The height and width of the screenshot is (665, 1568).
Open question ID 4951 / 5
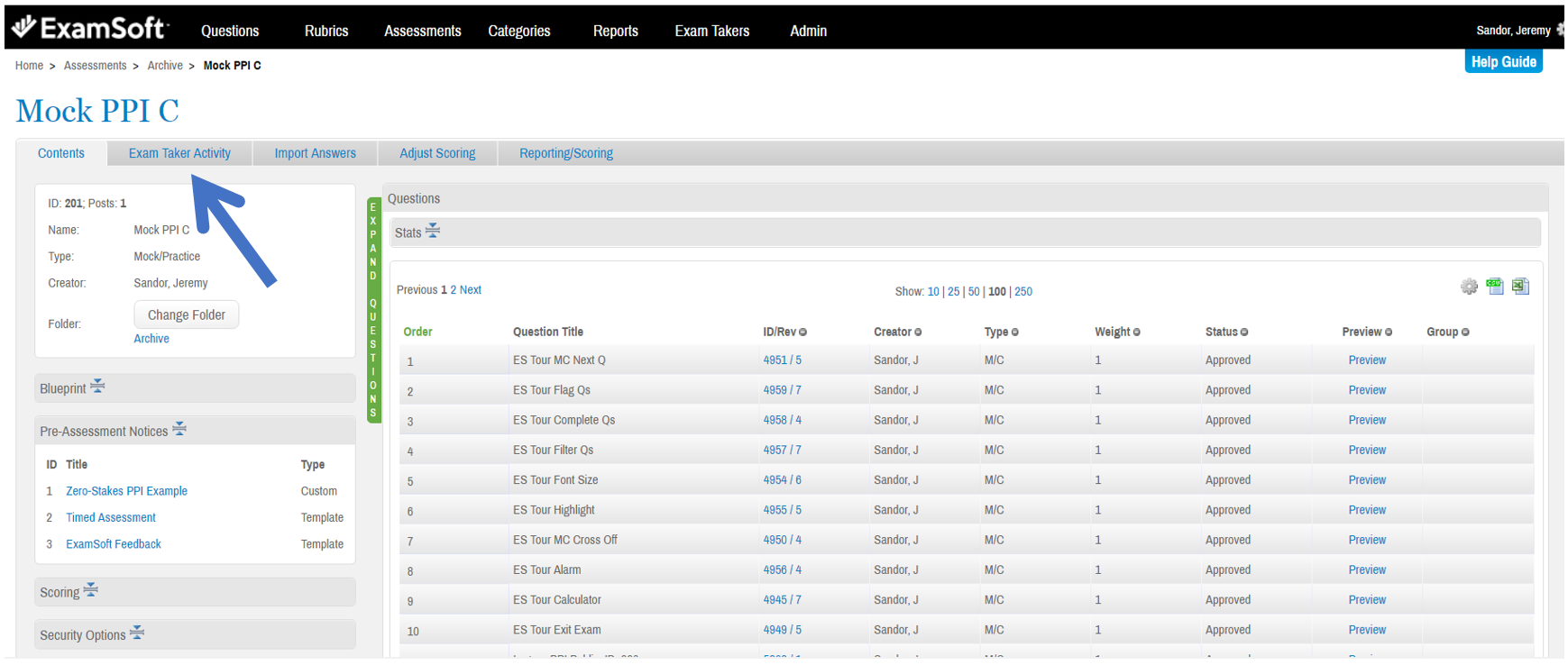(782, 360)
